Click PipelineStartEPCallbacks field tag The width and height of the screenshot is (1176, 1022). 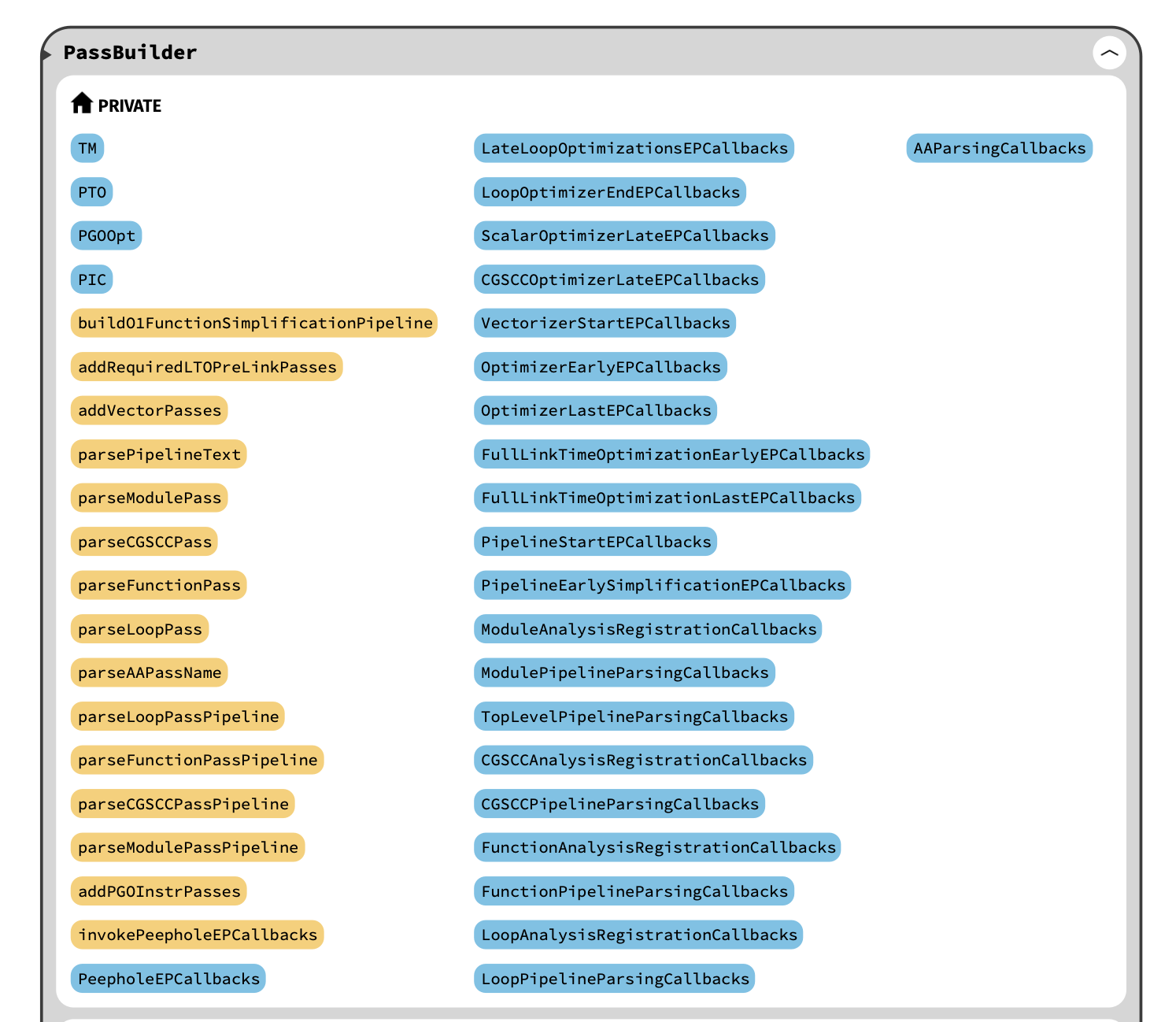coord(595,542)
